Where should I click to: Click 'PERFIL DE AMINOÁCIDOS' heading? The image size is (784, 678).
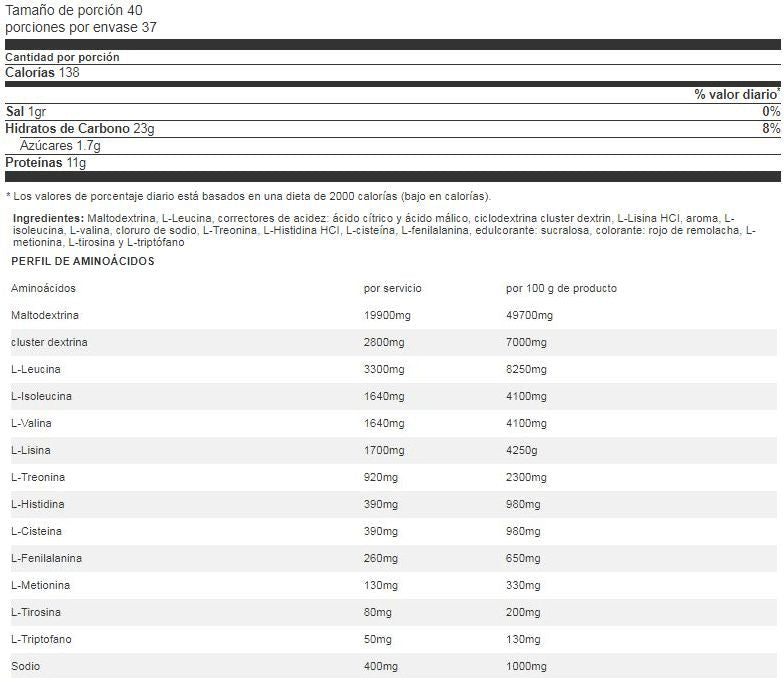(82, 261)
